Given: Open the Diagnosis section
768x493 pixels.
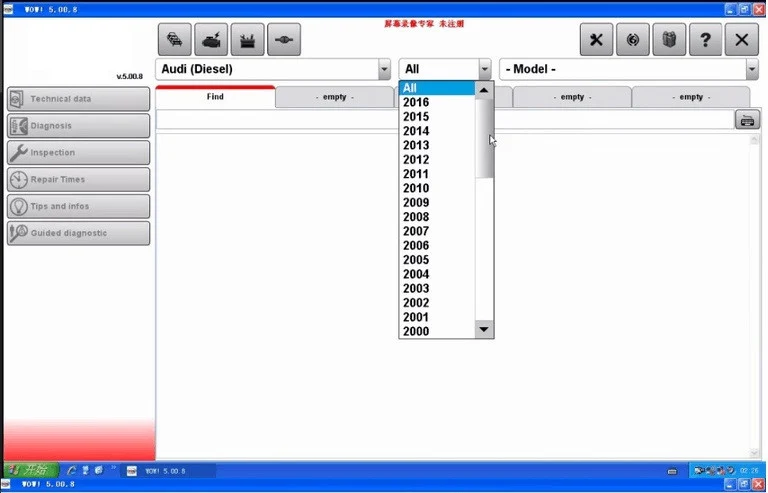Looking at the screenshot, I should [x=78, y=126].
